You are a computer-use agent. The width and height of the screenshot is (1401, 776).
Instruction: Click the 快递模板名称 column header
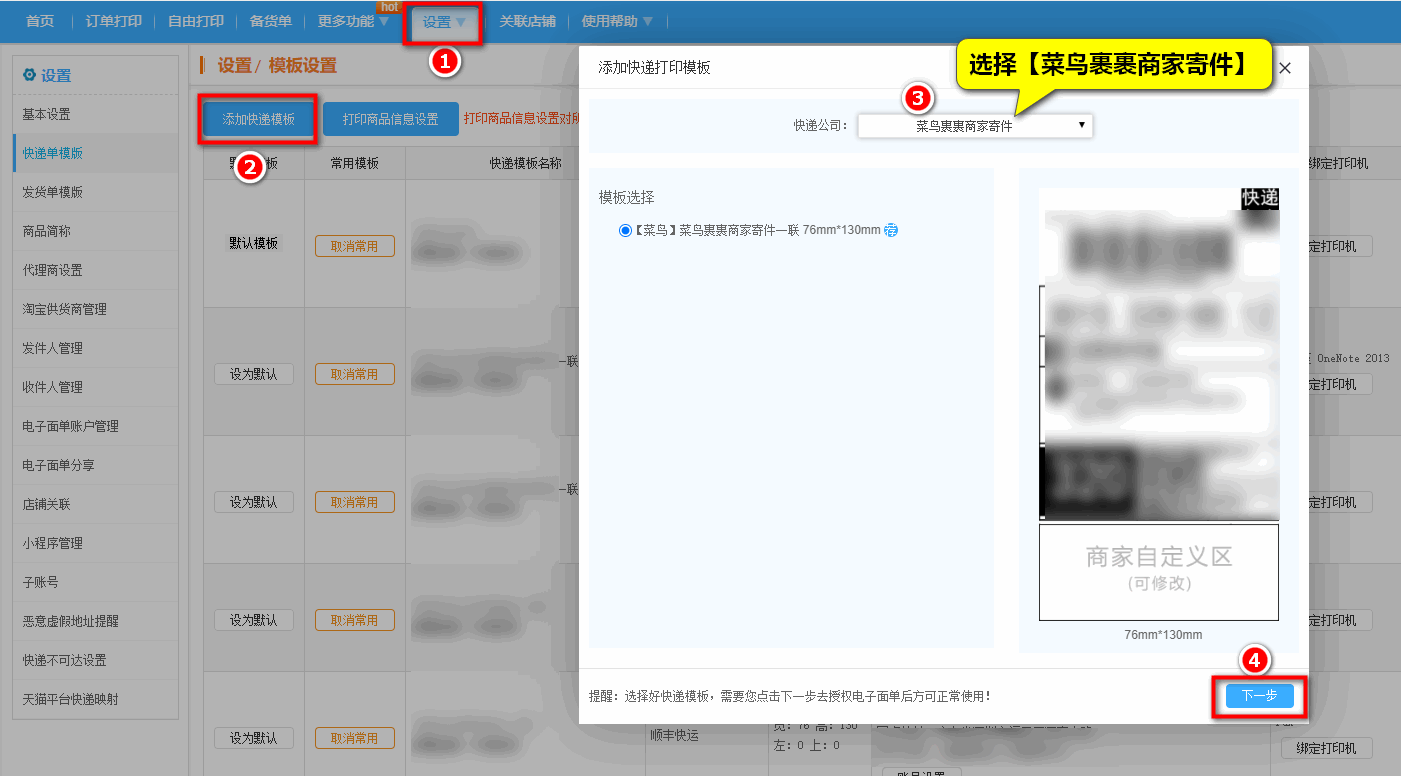(525, 164)
